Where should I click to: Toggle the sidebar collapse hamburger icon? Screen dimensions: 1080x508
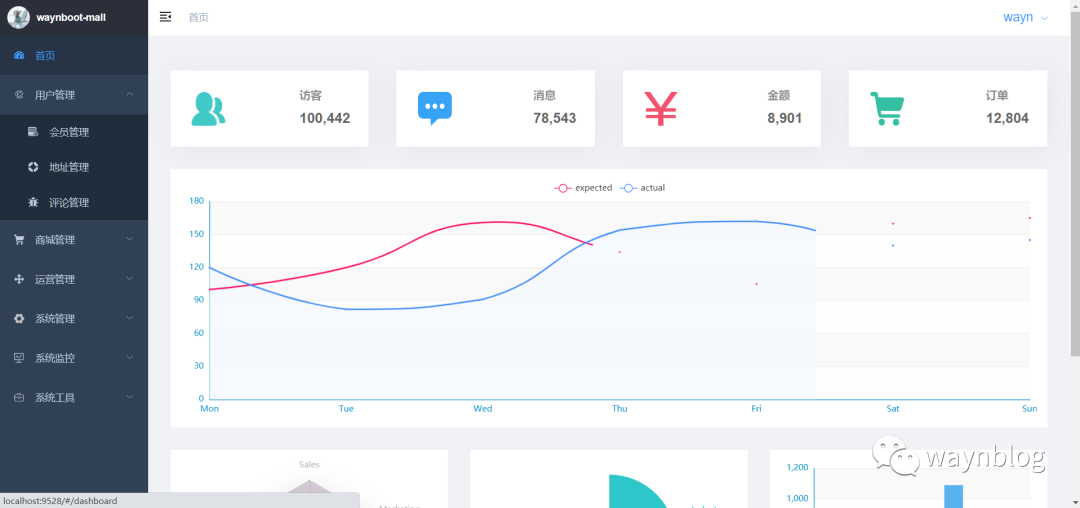click(165, 17)
